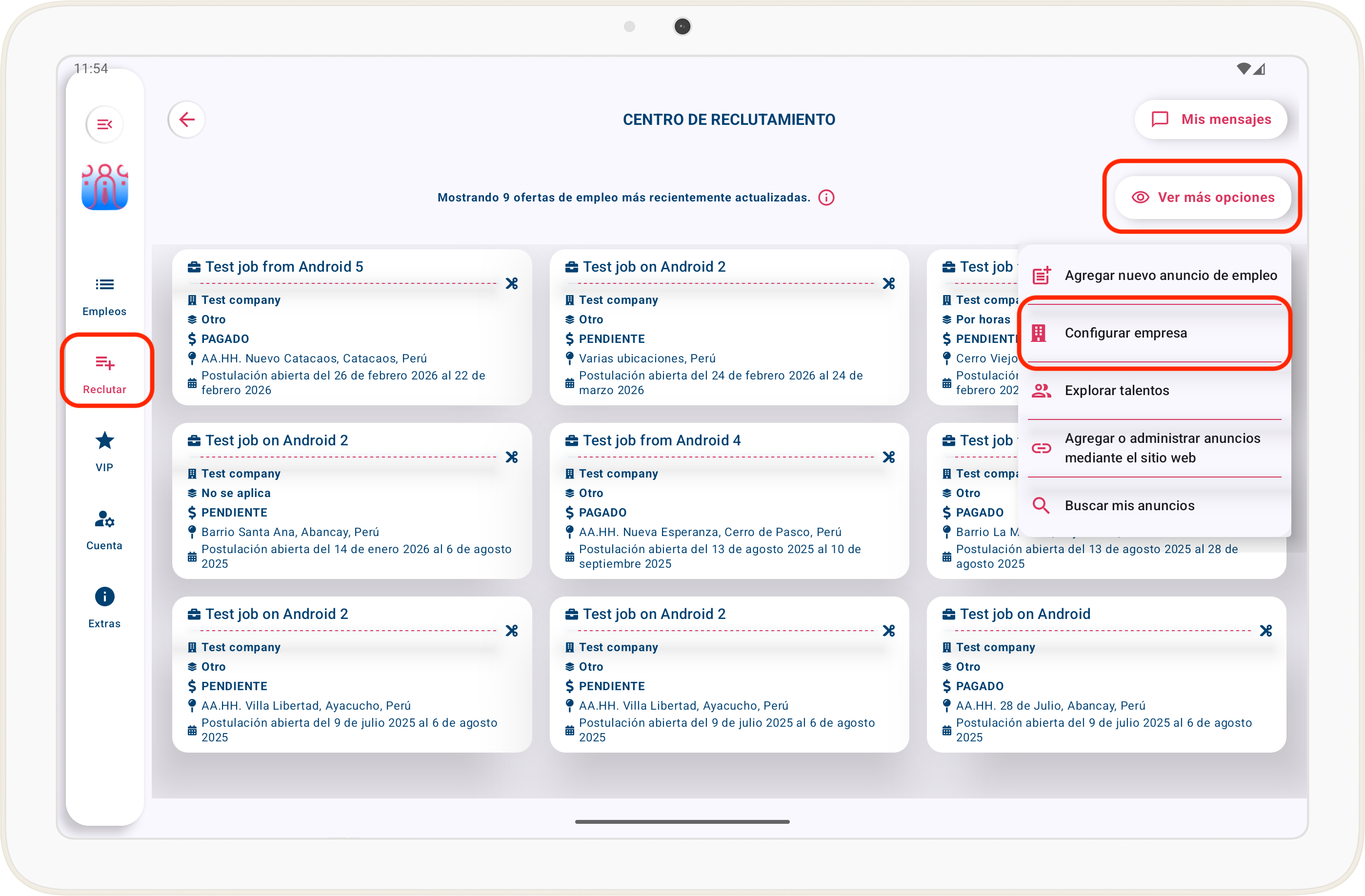Select Agregar nuevo anuncio de empleo
Image resolution: width=1365 pixels, height=896 pixels.
(1155, 275)
